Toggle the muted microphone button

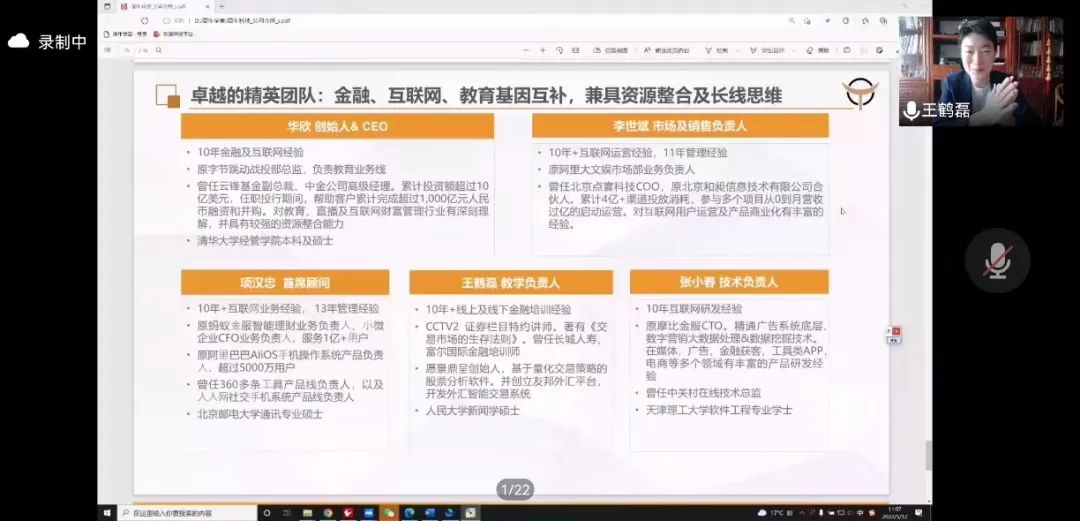coord(997,260)
